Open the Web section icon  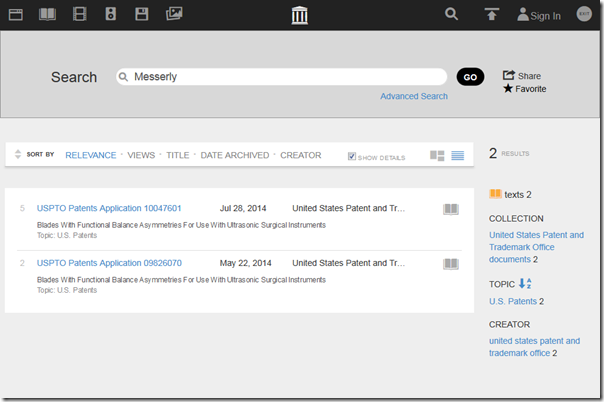pos(16,15)
